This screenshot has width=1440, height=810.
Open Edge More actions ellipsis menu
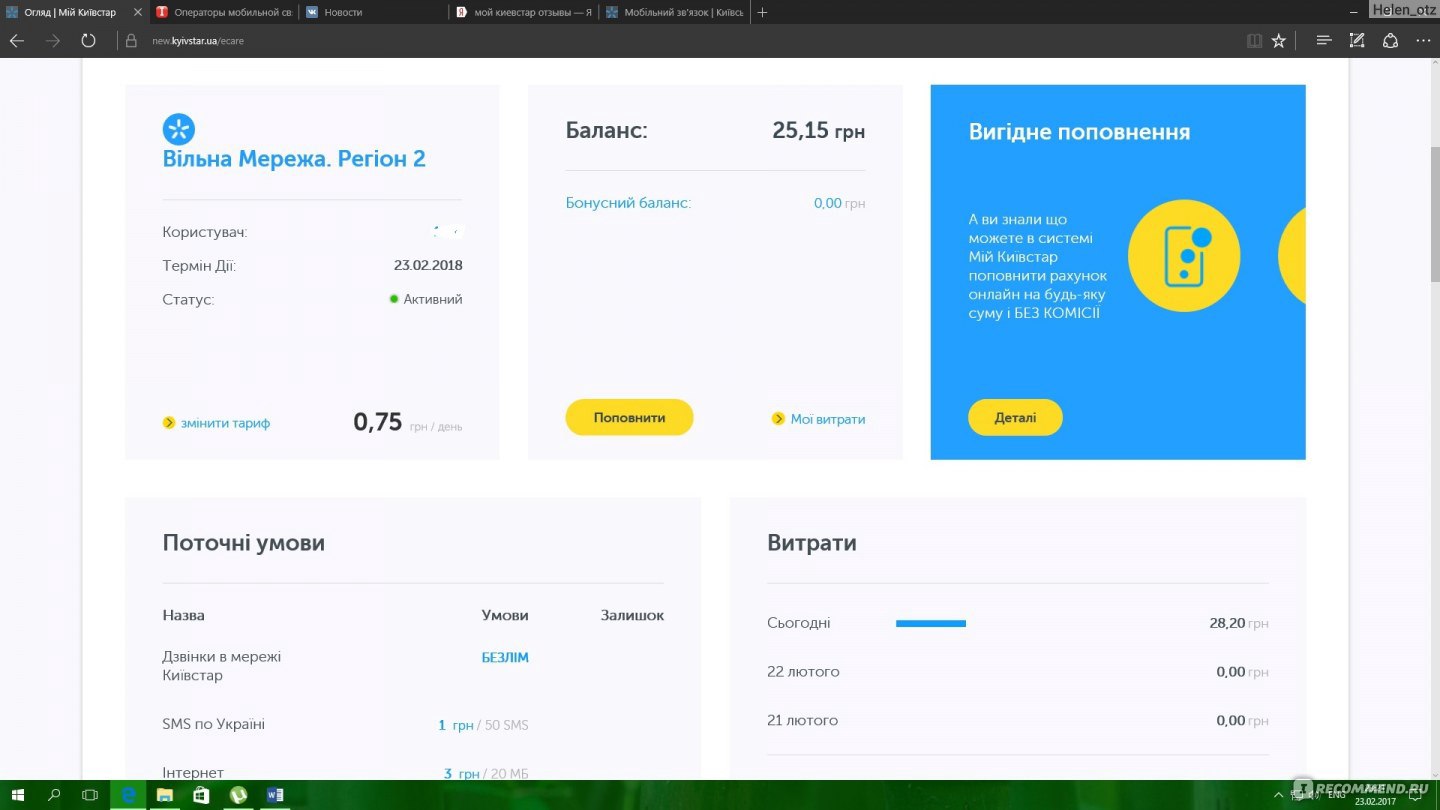pos(1423,41)
